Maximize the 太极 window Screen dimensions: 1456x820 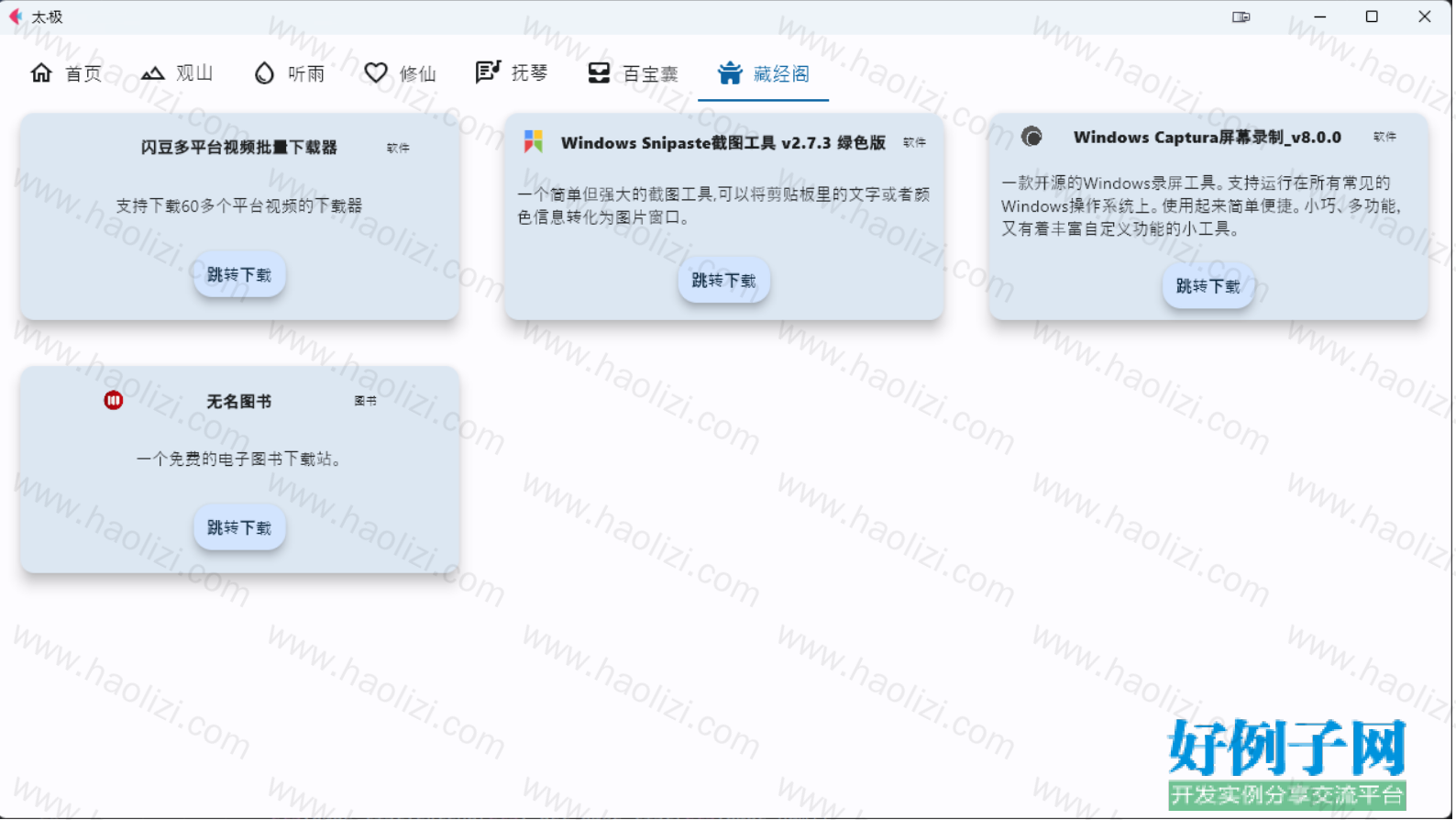(x=1373, y=17)
